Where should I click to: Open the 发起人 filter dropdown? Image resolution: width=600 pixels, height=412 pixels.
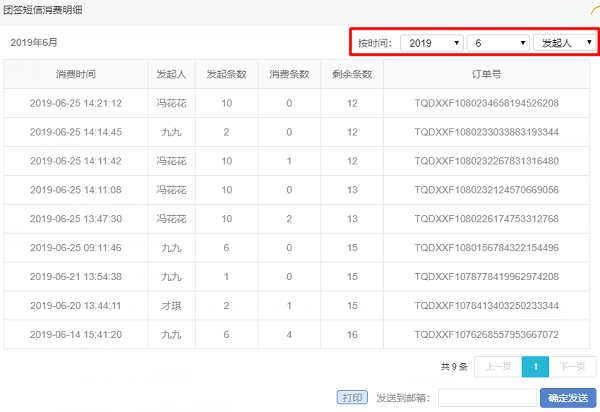pyautogui.click(x=564, y=43)
